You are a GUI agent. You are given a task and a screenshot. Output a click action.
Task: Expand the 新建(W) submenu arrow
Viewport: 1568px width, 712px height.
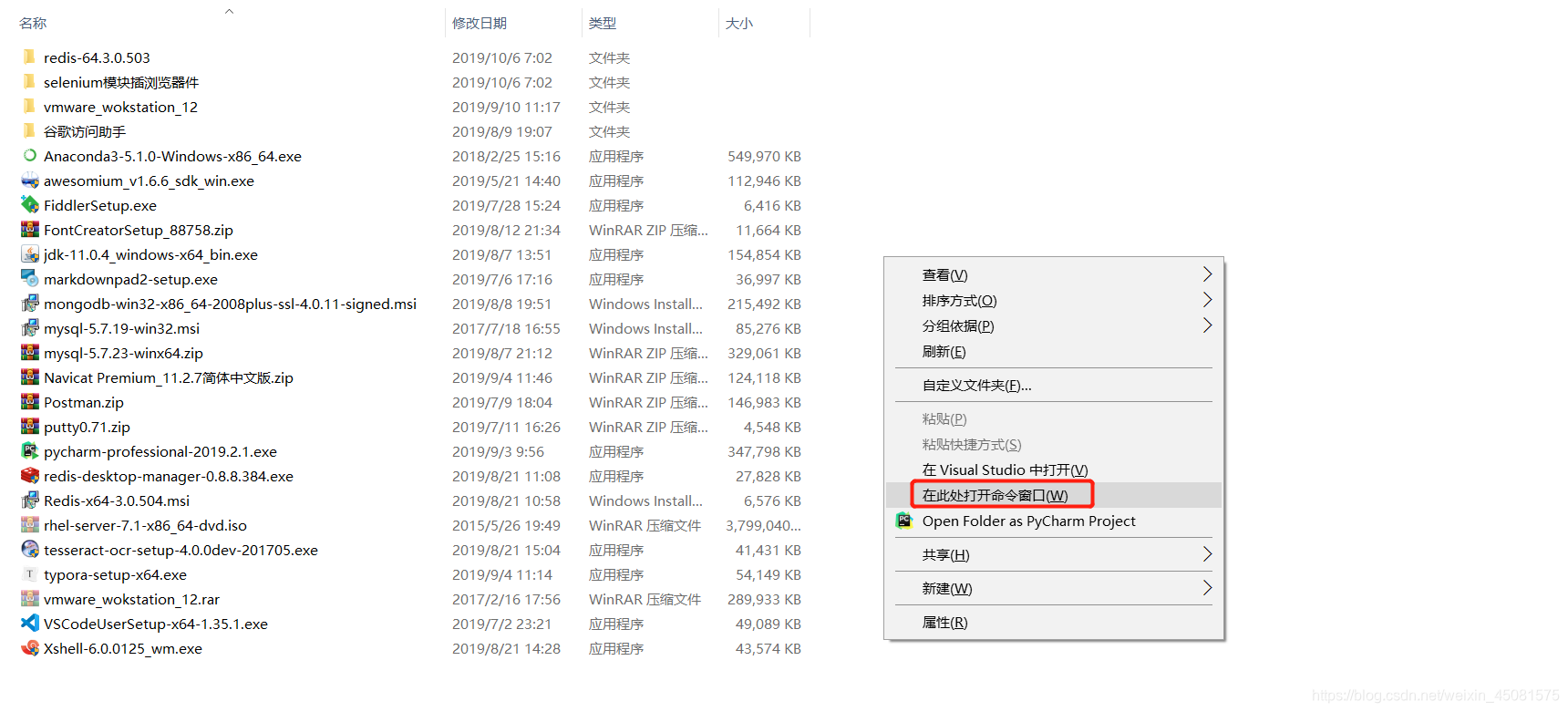point(1207,588)
